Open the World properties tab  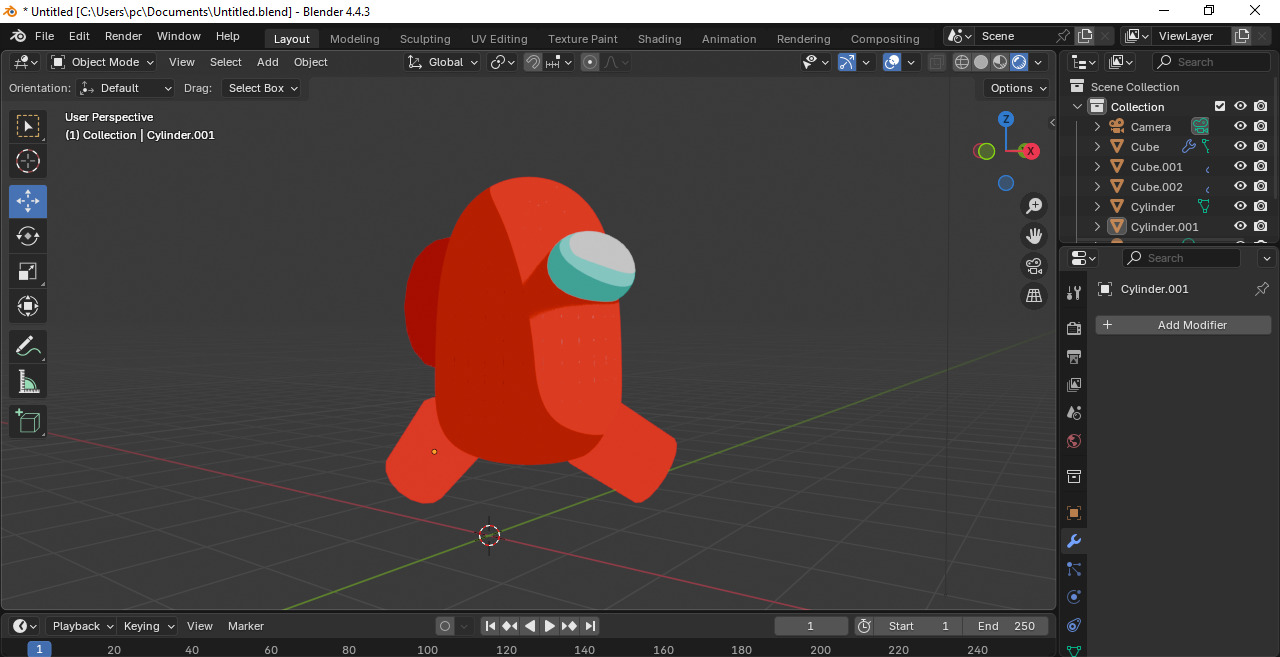point(1074,441)
